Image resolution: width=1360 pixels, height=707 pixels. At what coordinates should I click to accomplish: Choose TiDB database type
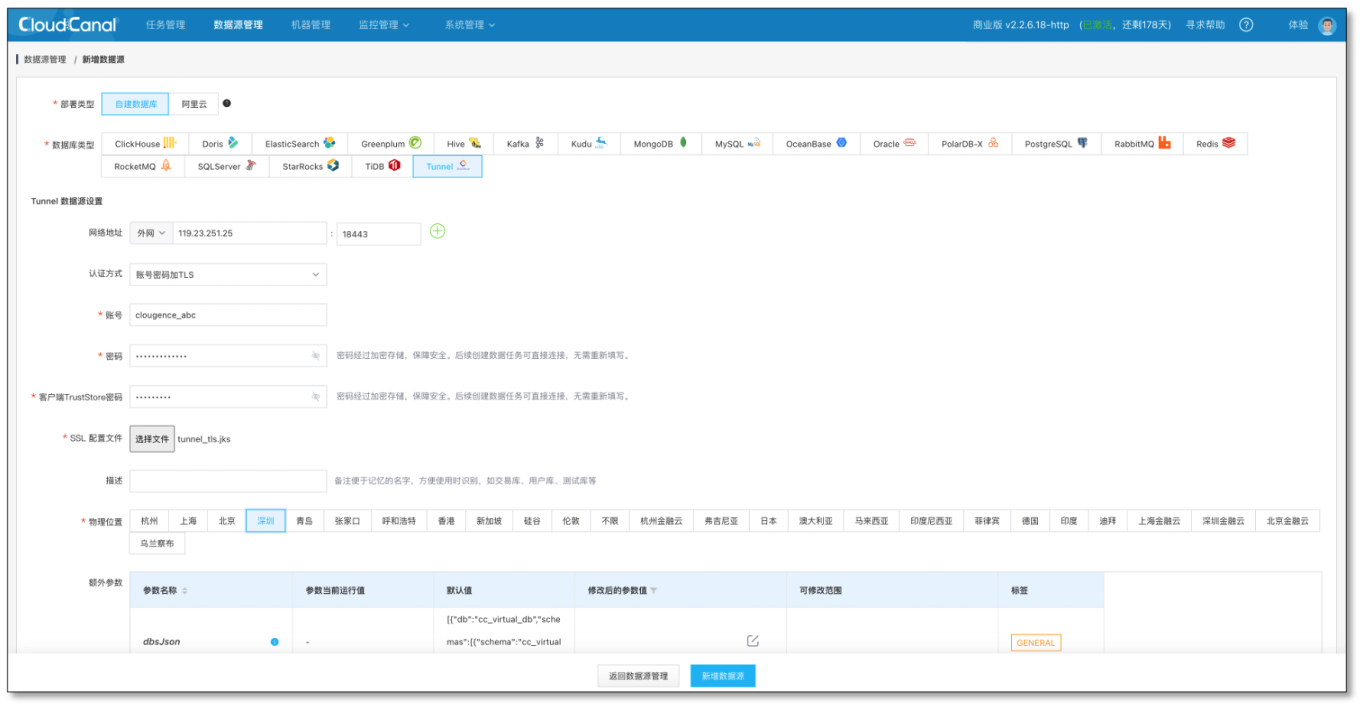tap(382, 166)
